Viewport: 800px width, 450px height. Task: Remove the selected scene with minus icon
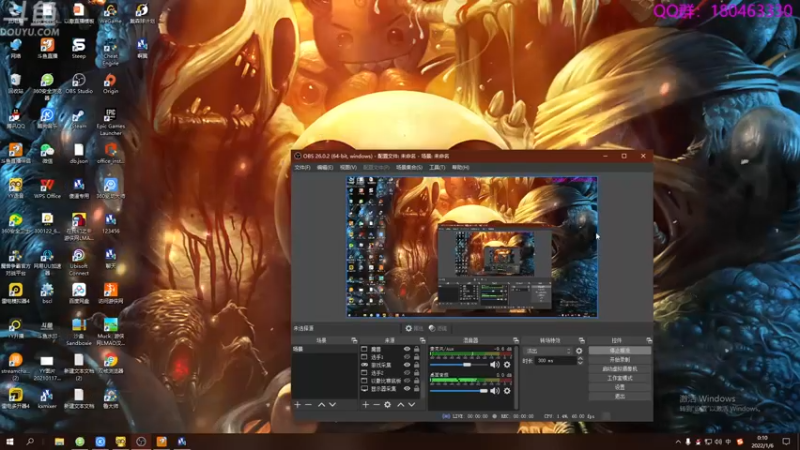[x=308, y=405]
